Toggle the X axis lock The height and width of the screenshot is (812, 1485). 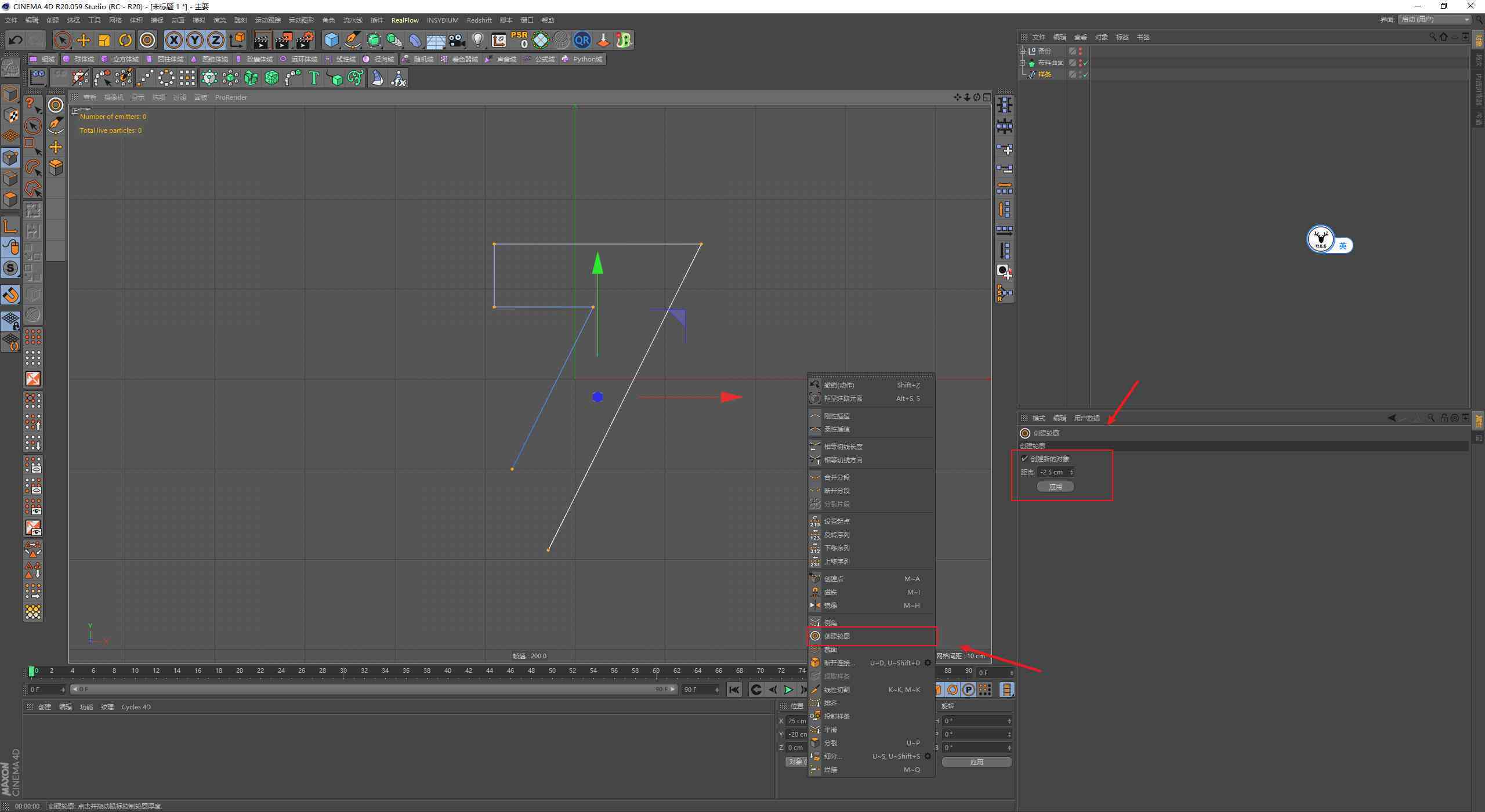click(173, 40)
